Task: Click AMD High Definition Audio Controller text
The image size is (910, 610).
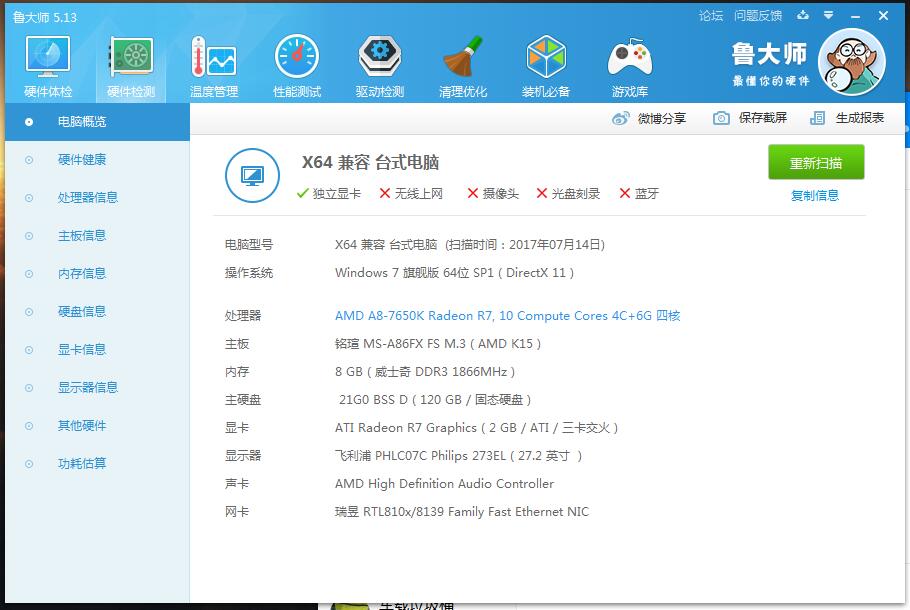Action: point(445,483)
